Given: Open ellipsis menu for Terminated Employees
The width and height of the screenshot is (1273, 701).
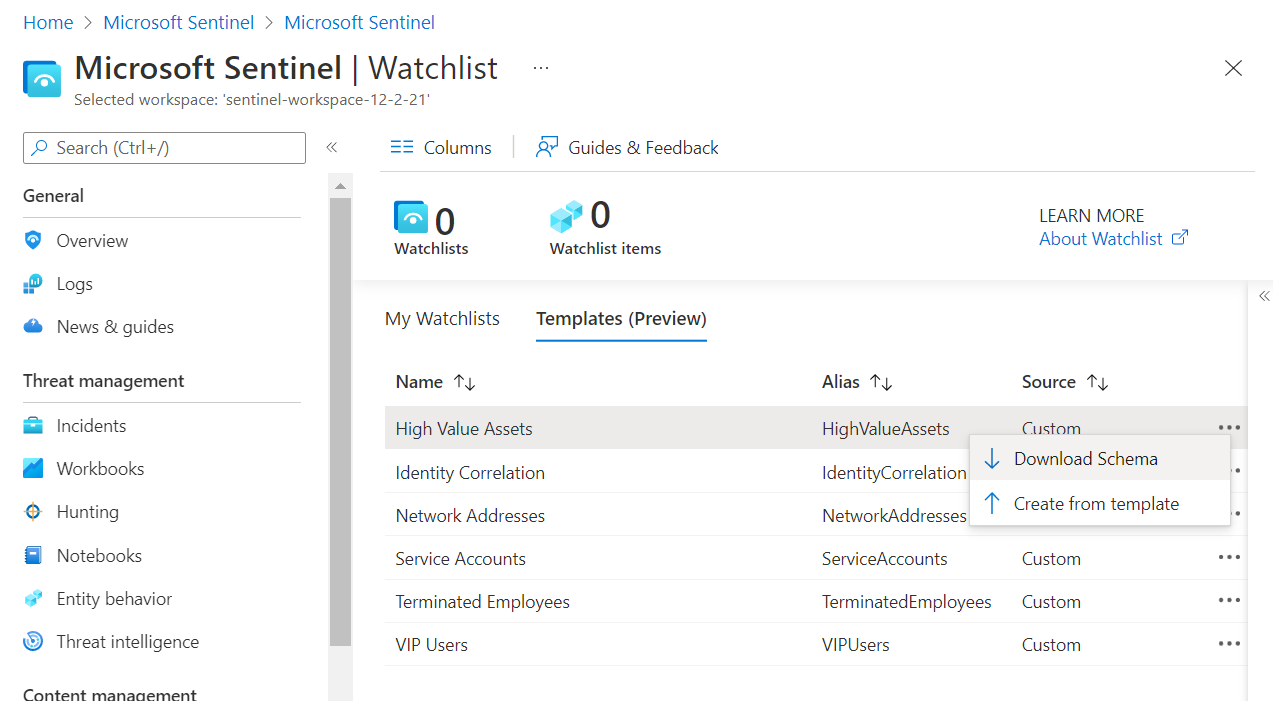Looking at the screenshot, I should pyautogui.click(x=1229, y=601).
